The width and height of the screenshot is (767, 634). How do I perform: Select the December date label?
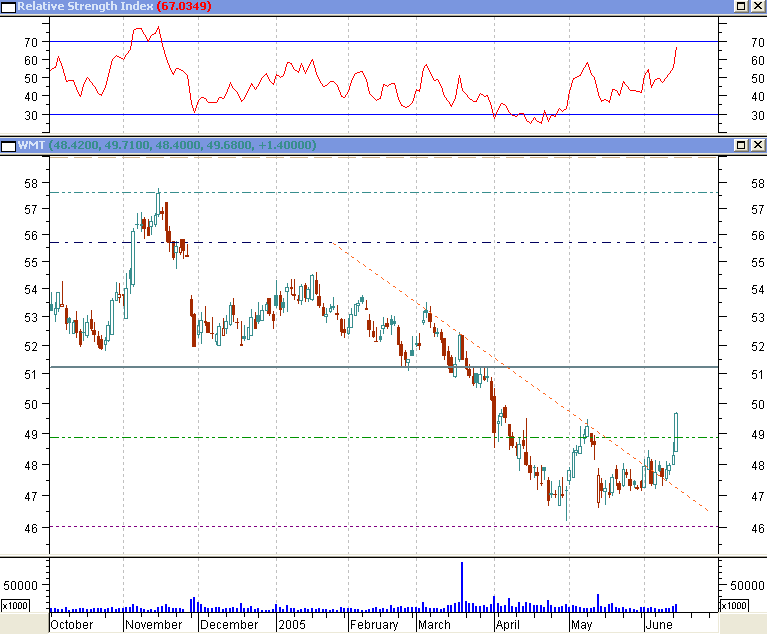click(x=229, y=625)
